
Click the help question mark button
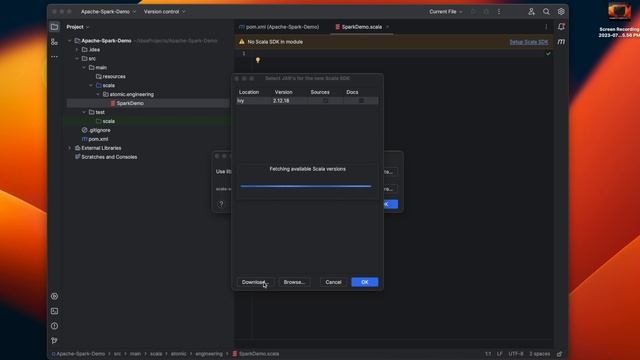[221, 204]
